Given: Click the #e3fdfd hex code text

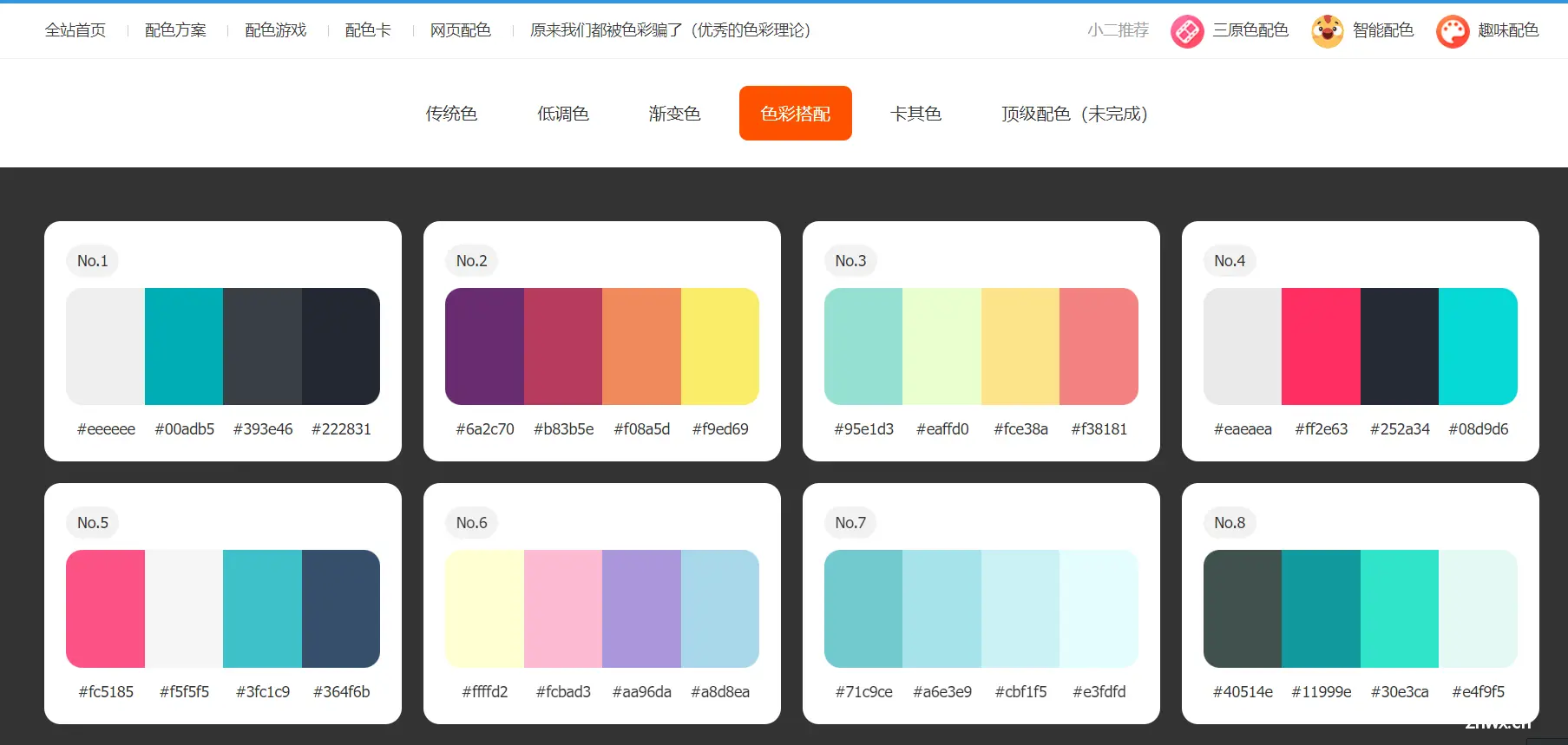Looking at the screenshot, I should click(x=1099, y=692).
